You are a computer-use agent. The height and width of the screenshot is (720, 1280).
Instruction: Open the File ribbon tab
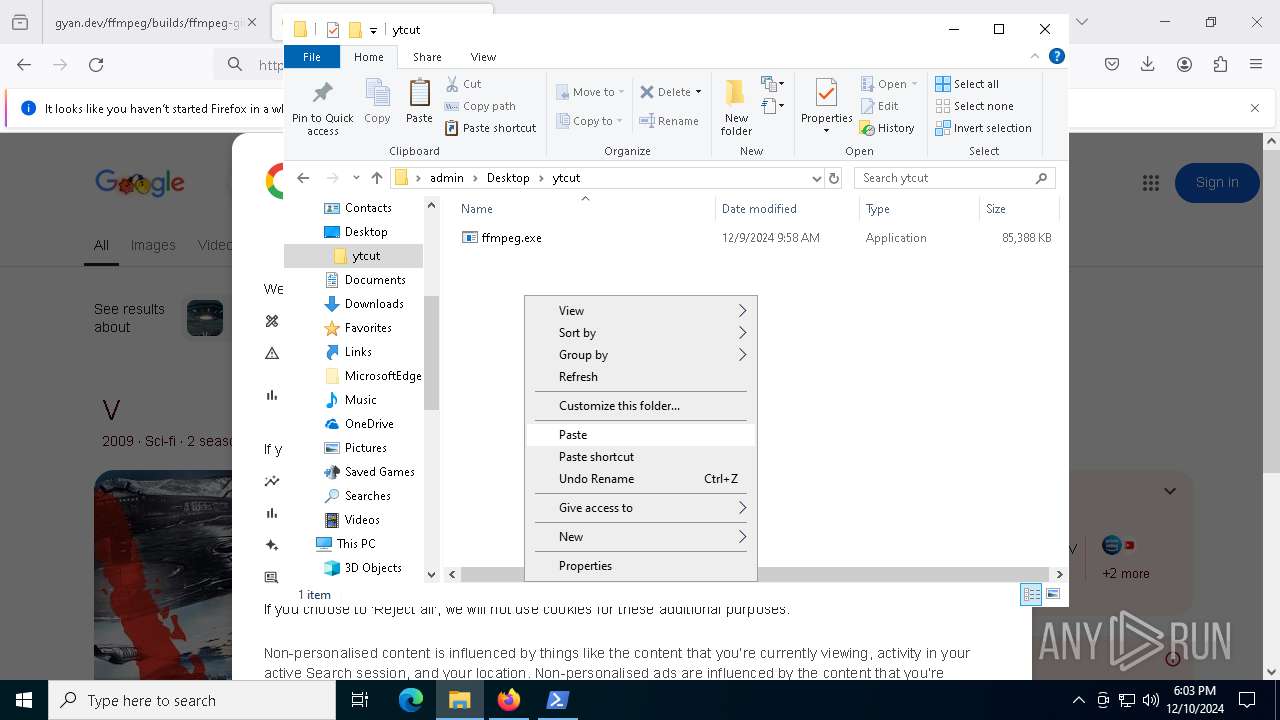coord(312,57)
